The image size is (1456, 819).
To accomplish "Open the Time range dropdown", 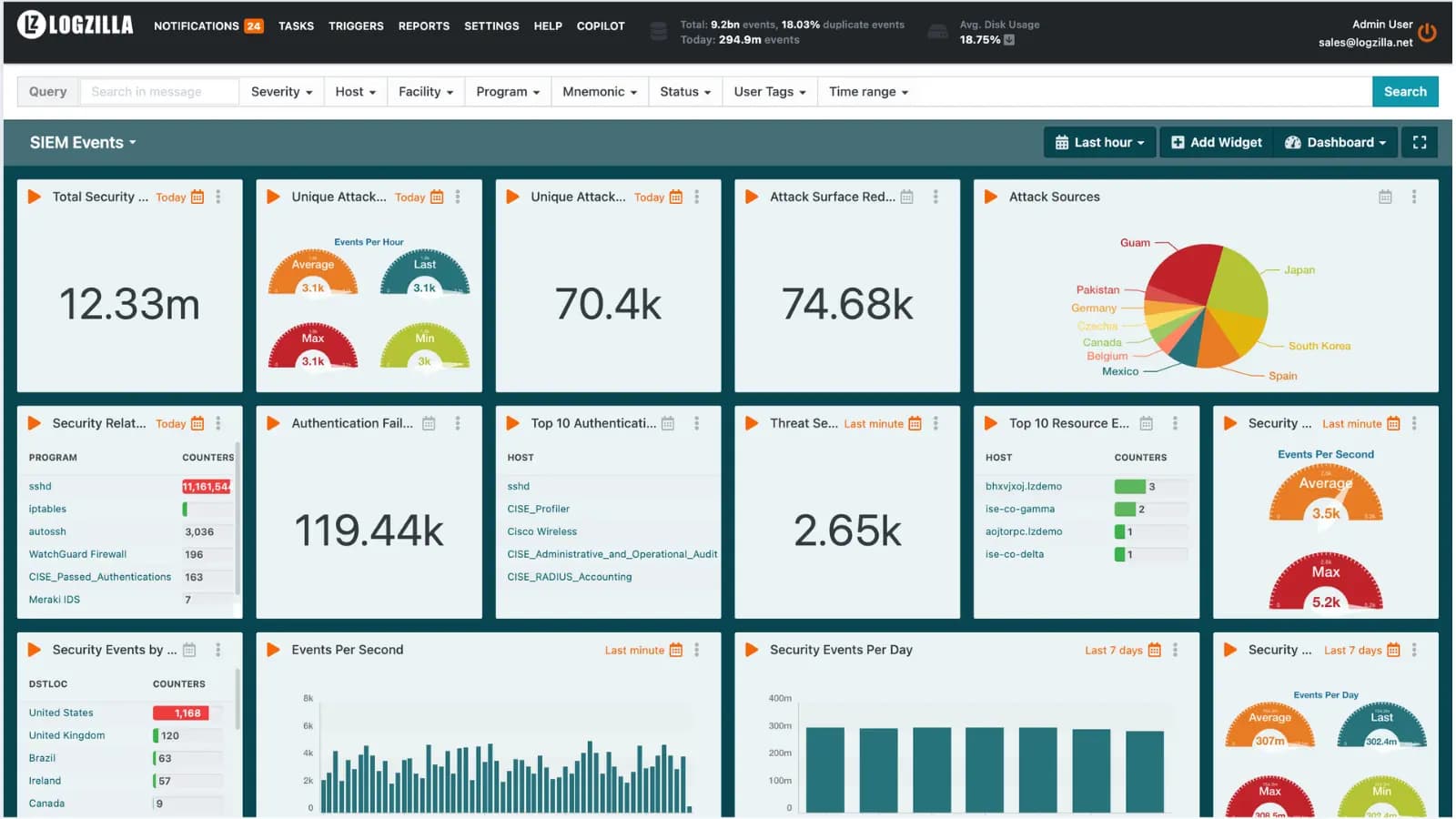I will 866,91.
